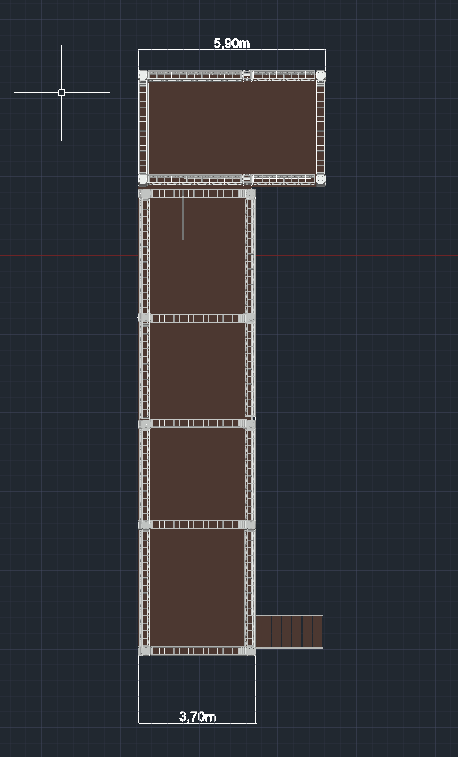Screen dimensions: 458x757
Task: Select the top truss of the wide platform
Action: [x=232, y=75]
